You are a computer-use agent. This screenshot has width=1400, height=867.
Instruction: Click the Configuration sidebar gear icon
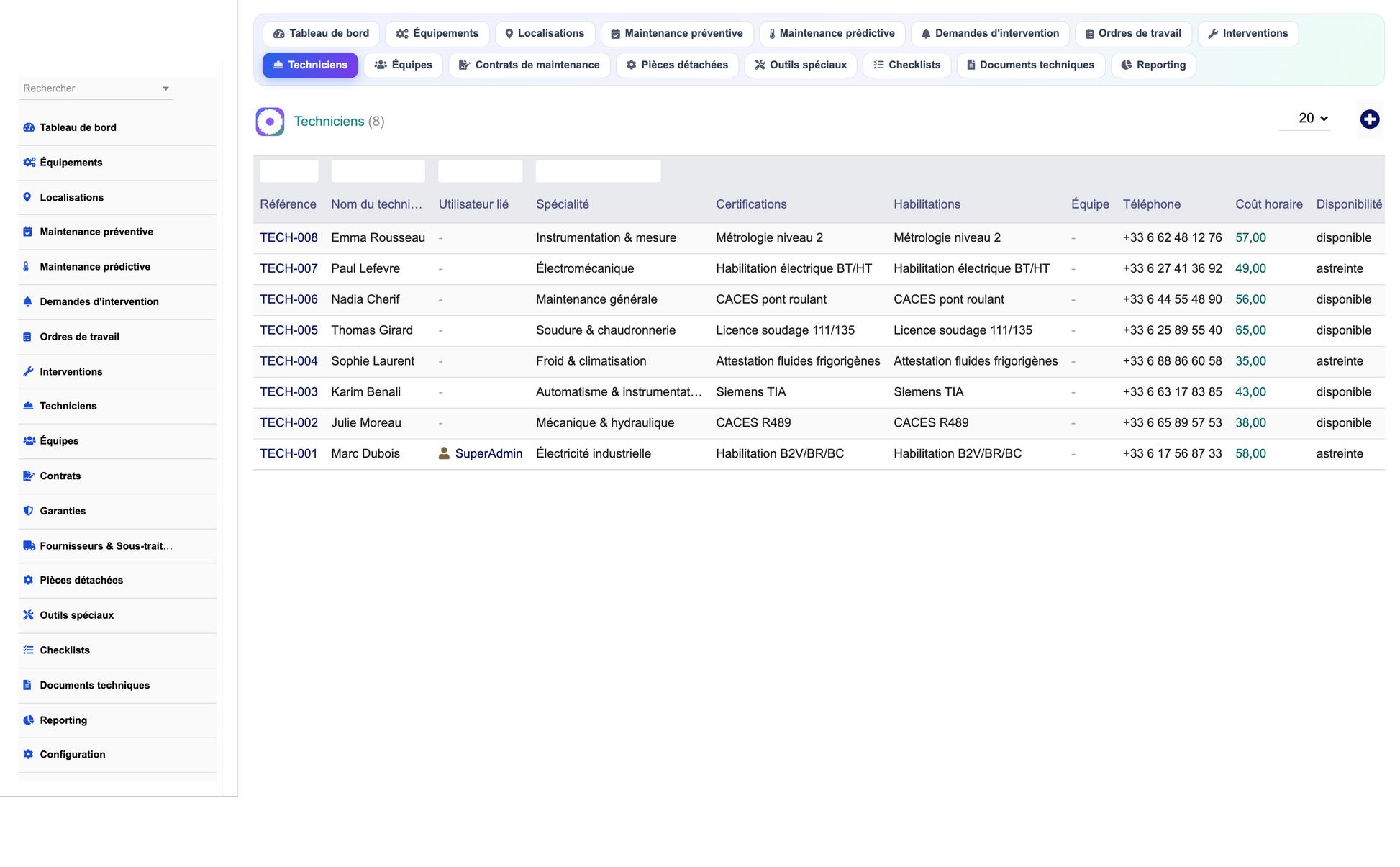pyautogui.click(x=28, y=755)
